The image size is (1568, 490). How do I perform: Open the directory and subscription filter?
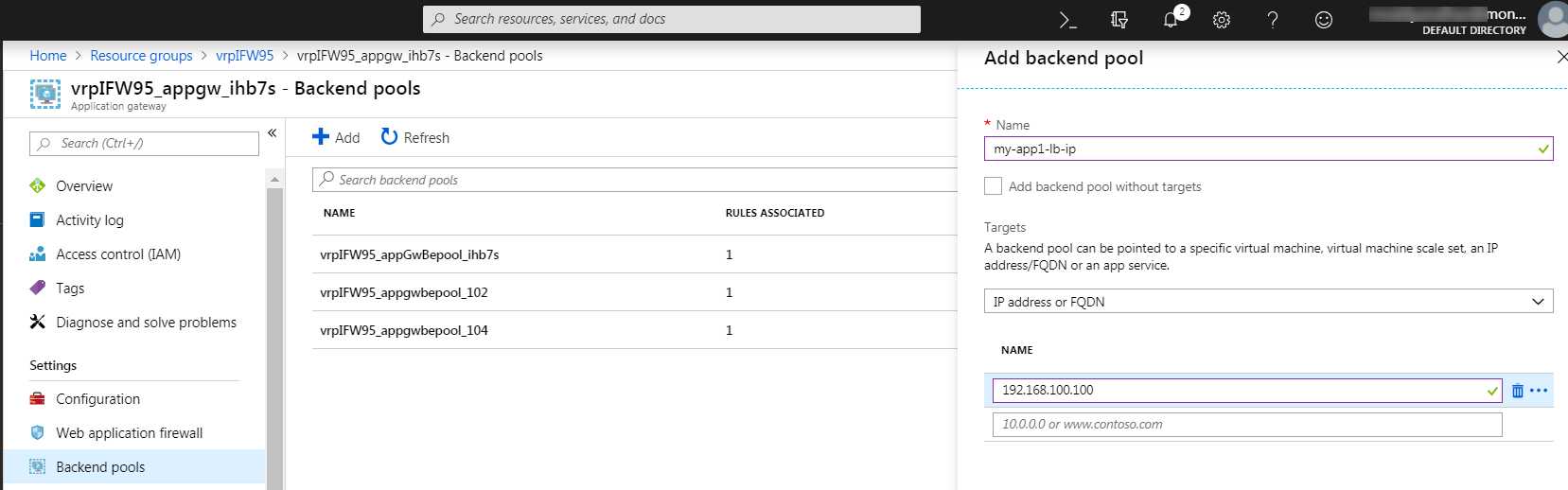pos(1119,20)
